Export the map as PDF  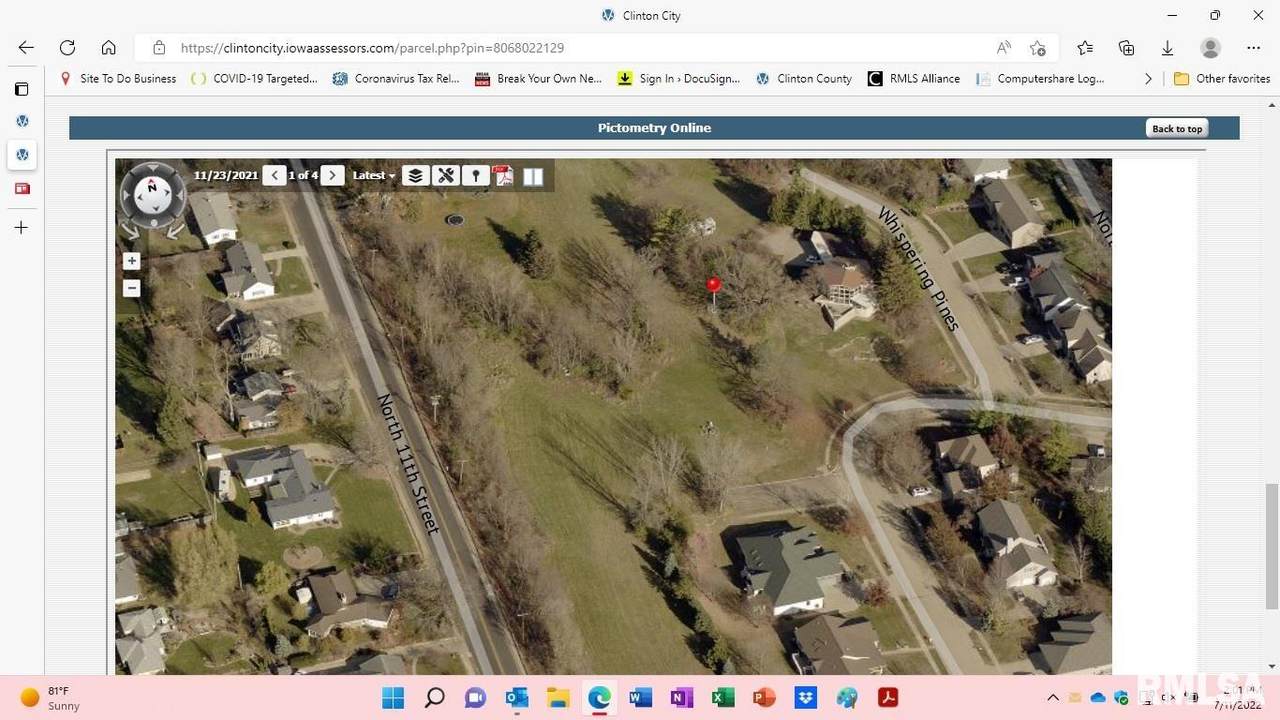[x=503, y=176]
